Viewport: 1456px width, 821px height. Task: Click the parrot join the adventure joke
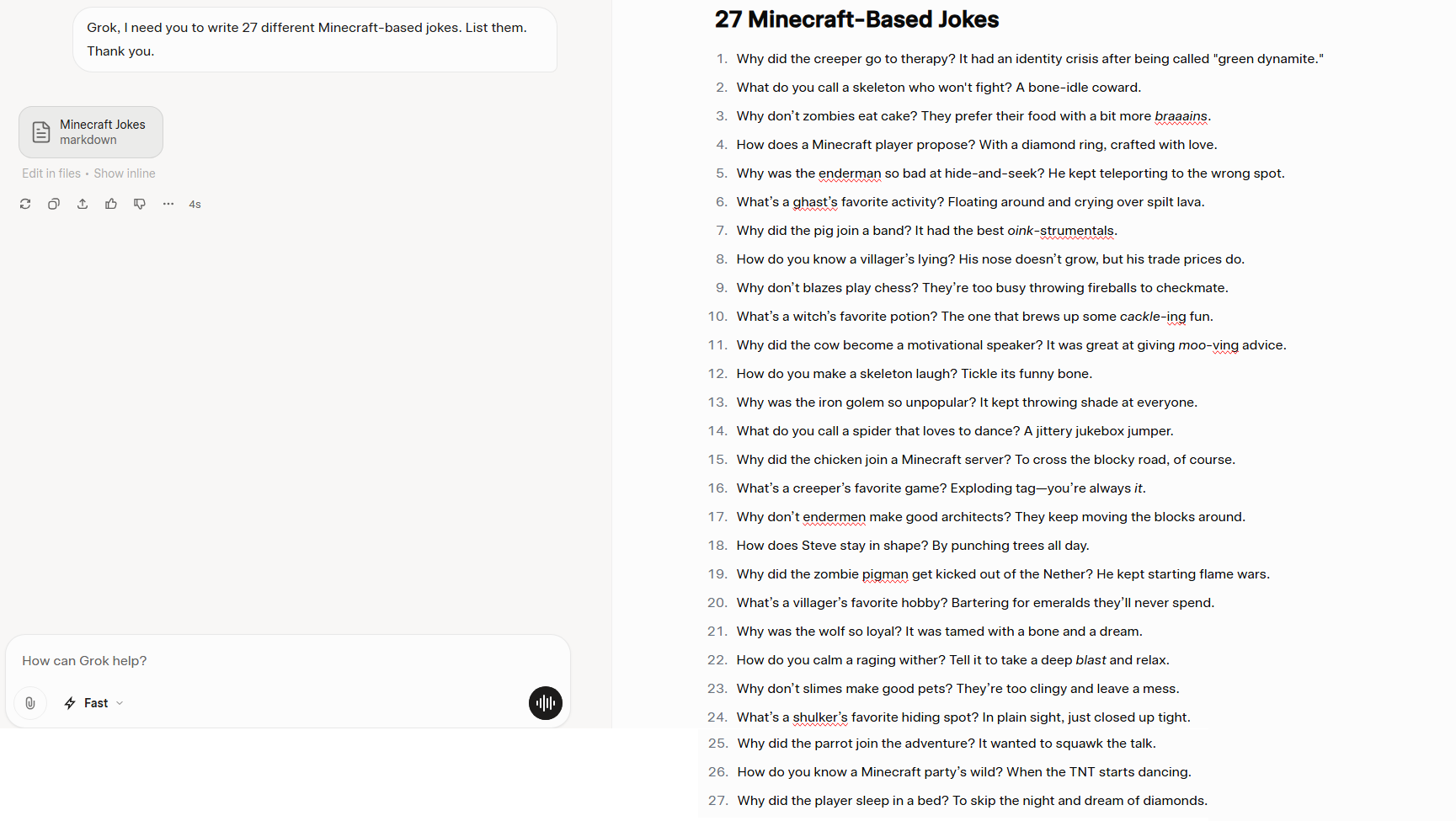tap(947, 744)
